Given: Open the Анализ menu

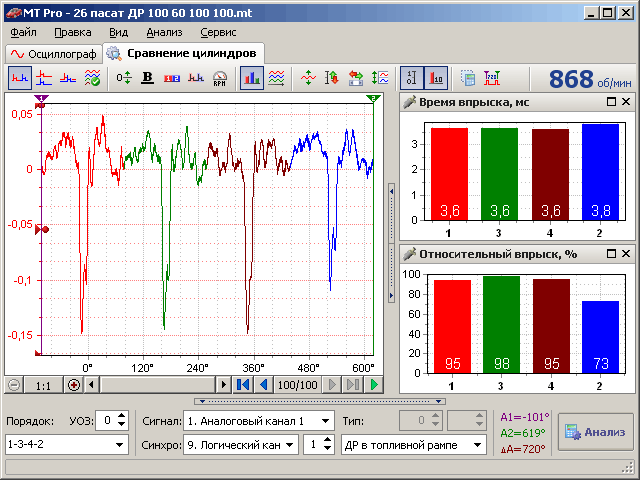Looking at the screenshot, I should pyautogui.click(x=164, y=32).
